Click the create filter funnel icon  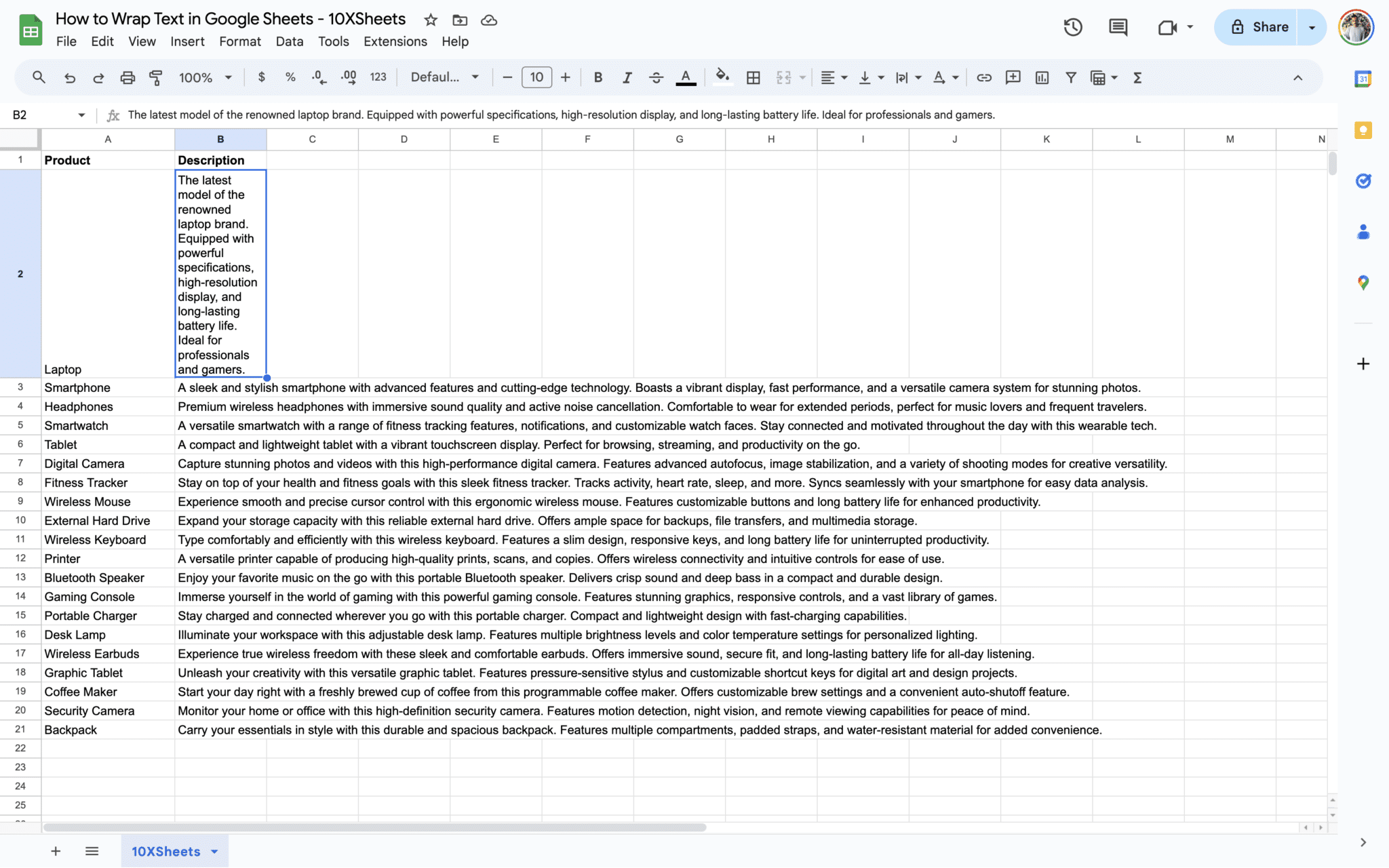[1070, 77]
